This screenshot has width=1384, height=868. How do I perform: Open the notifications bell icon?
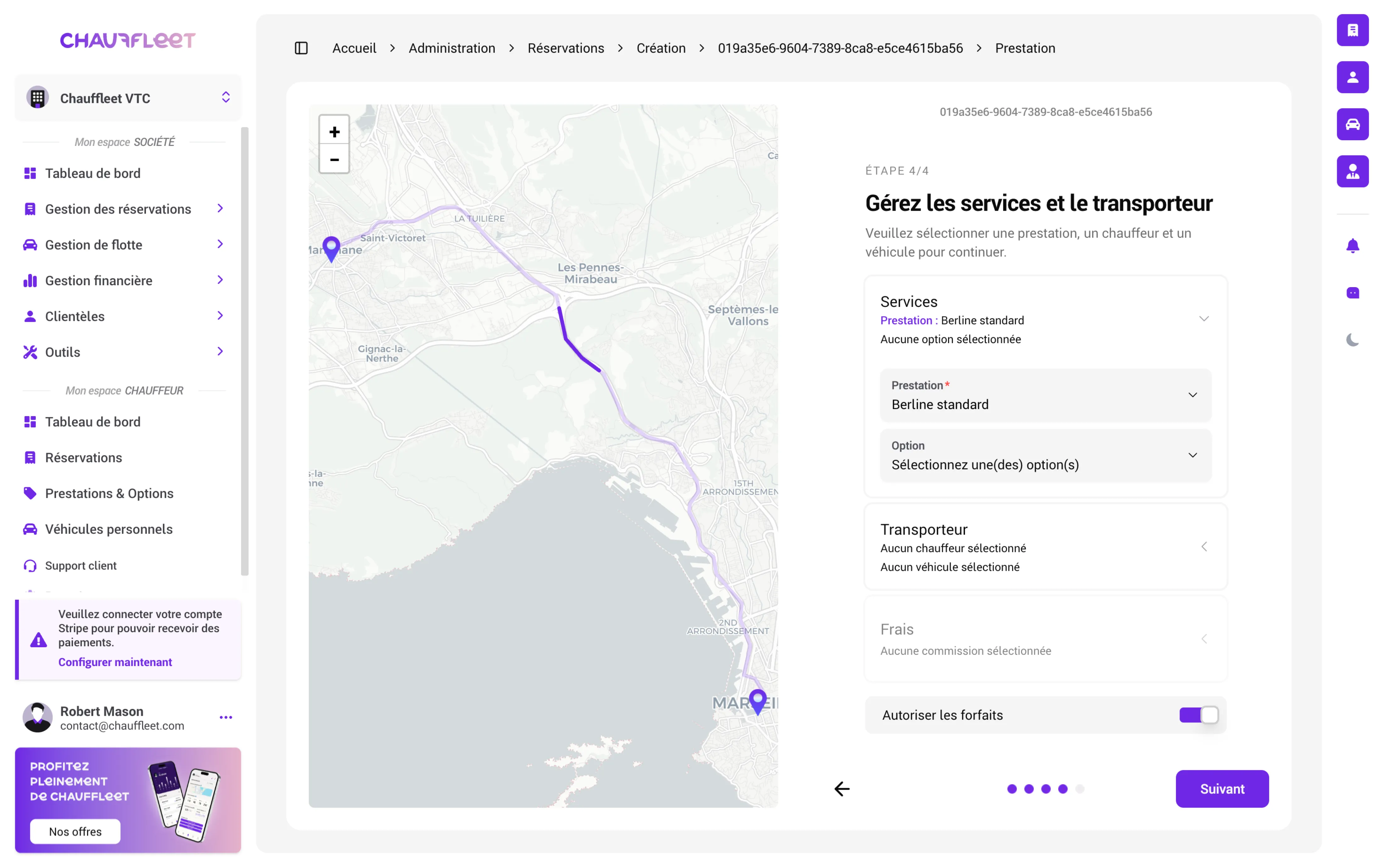(x=1352, y=246)
